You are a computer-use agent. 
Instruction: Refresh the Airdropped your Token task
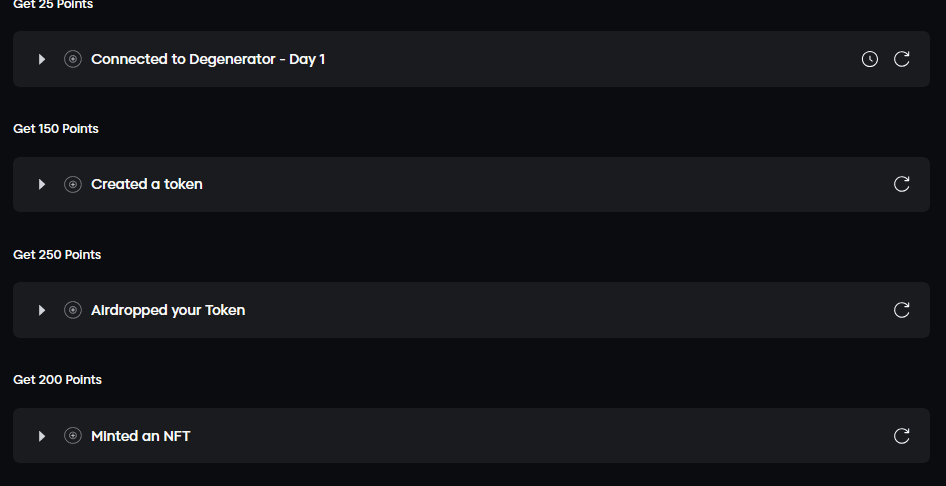901,310
